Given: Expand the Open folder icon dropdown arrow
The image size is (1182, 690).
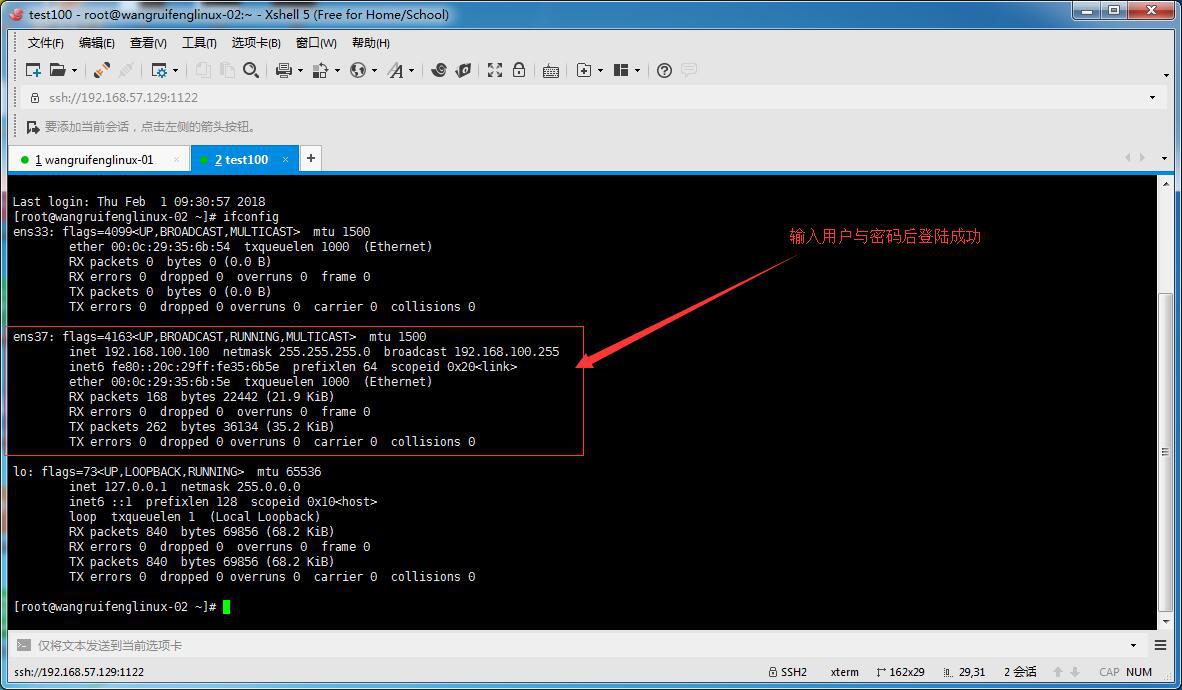Looking at the screenshot, I should [x=74, y=70].
